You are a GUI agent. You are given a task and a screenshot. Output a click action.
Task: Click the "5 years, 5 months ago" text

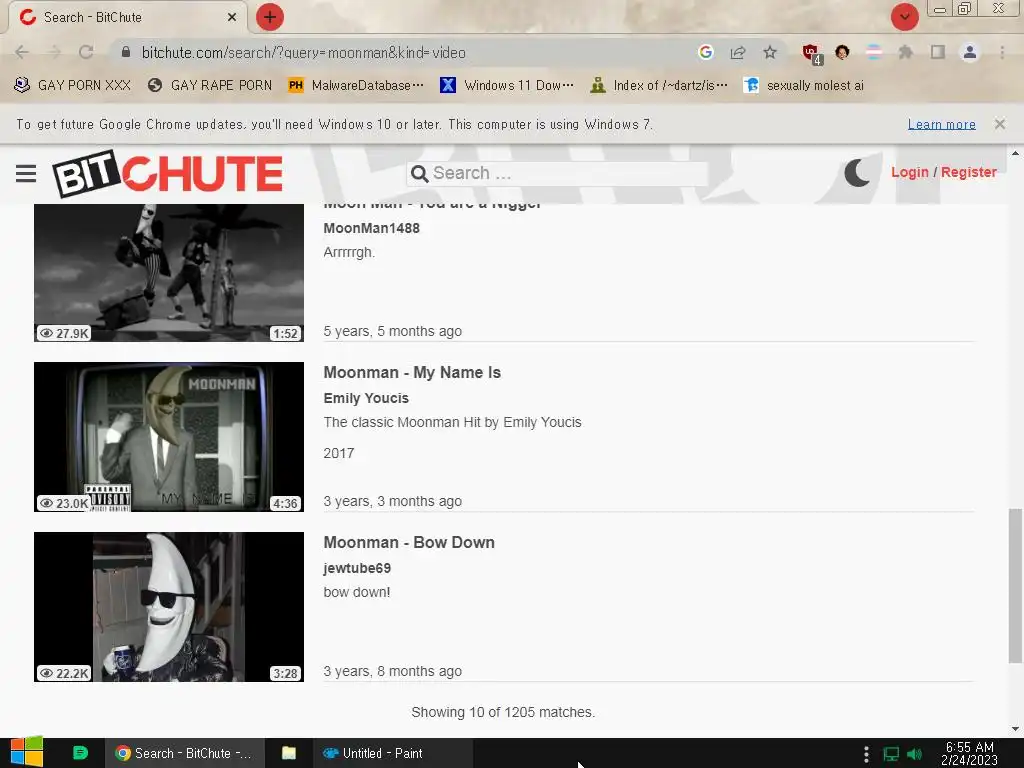392,331
